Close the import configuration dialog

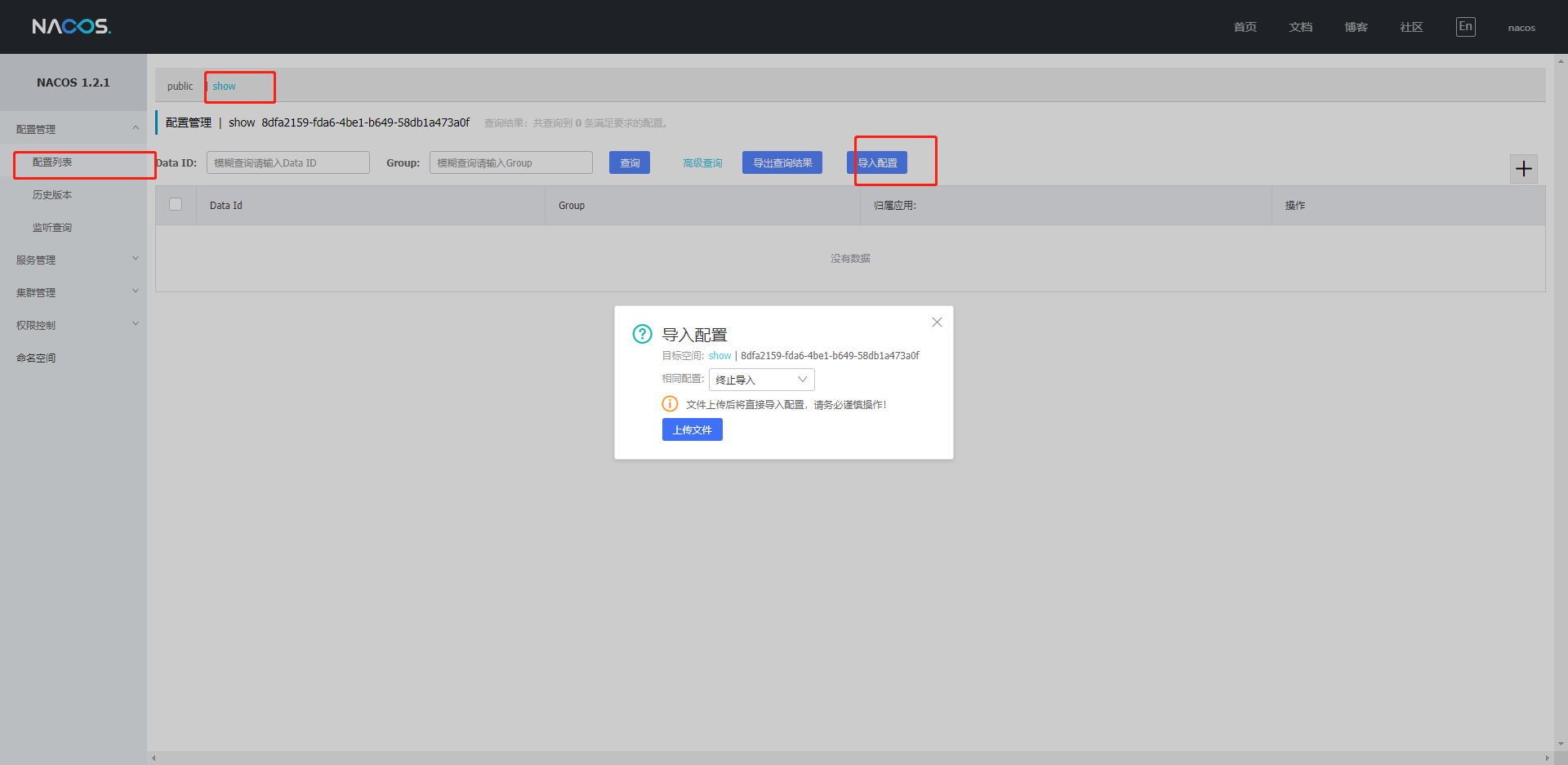click(937, 322)
